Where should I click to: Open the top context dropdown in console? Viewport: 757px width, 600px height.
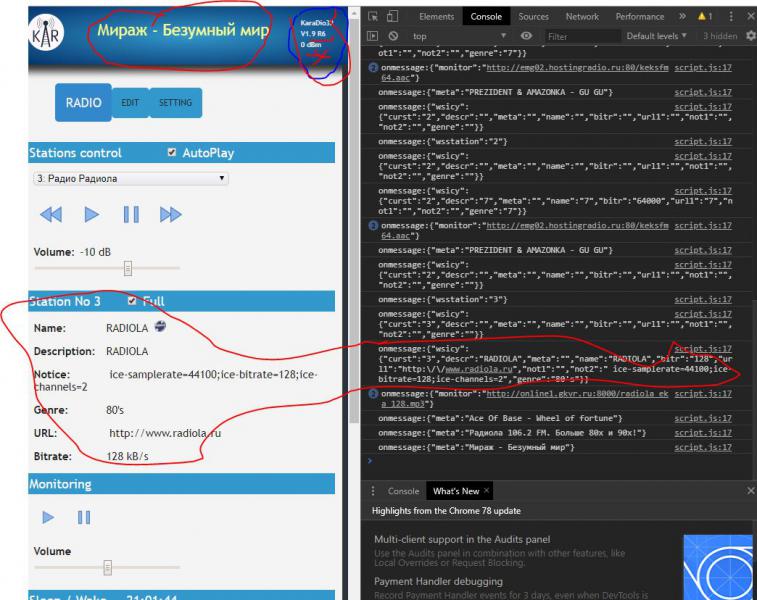point(459,36)
